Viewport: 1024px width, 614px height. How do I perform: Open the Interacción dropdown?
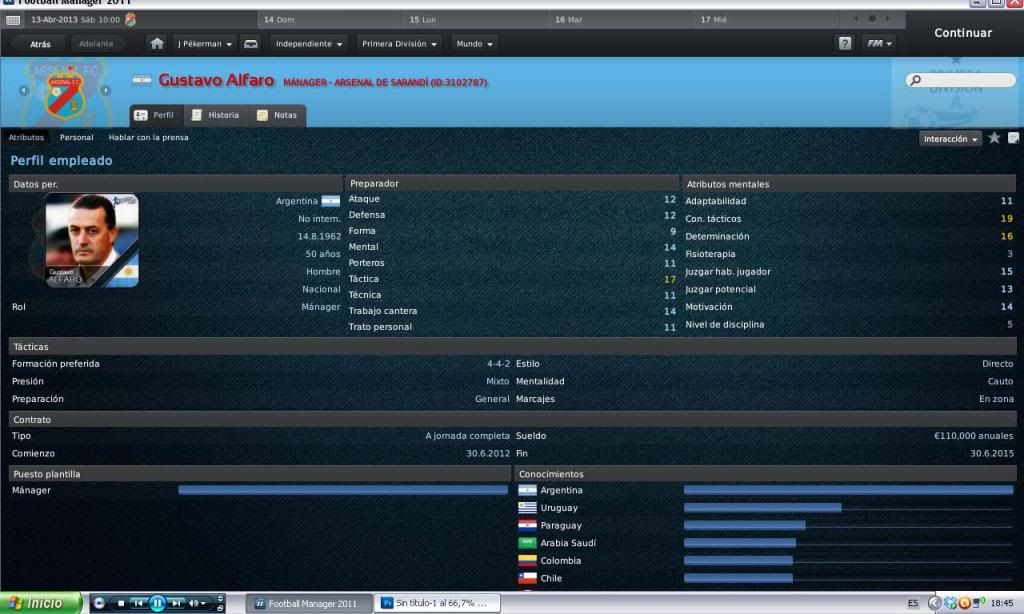point(950,139)
